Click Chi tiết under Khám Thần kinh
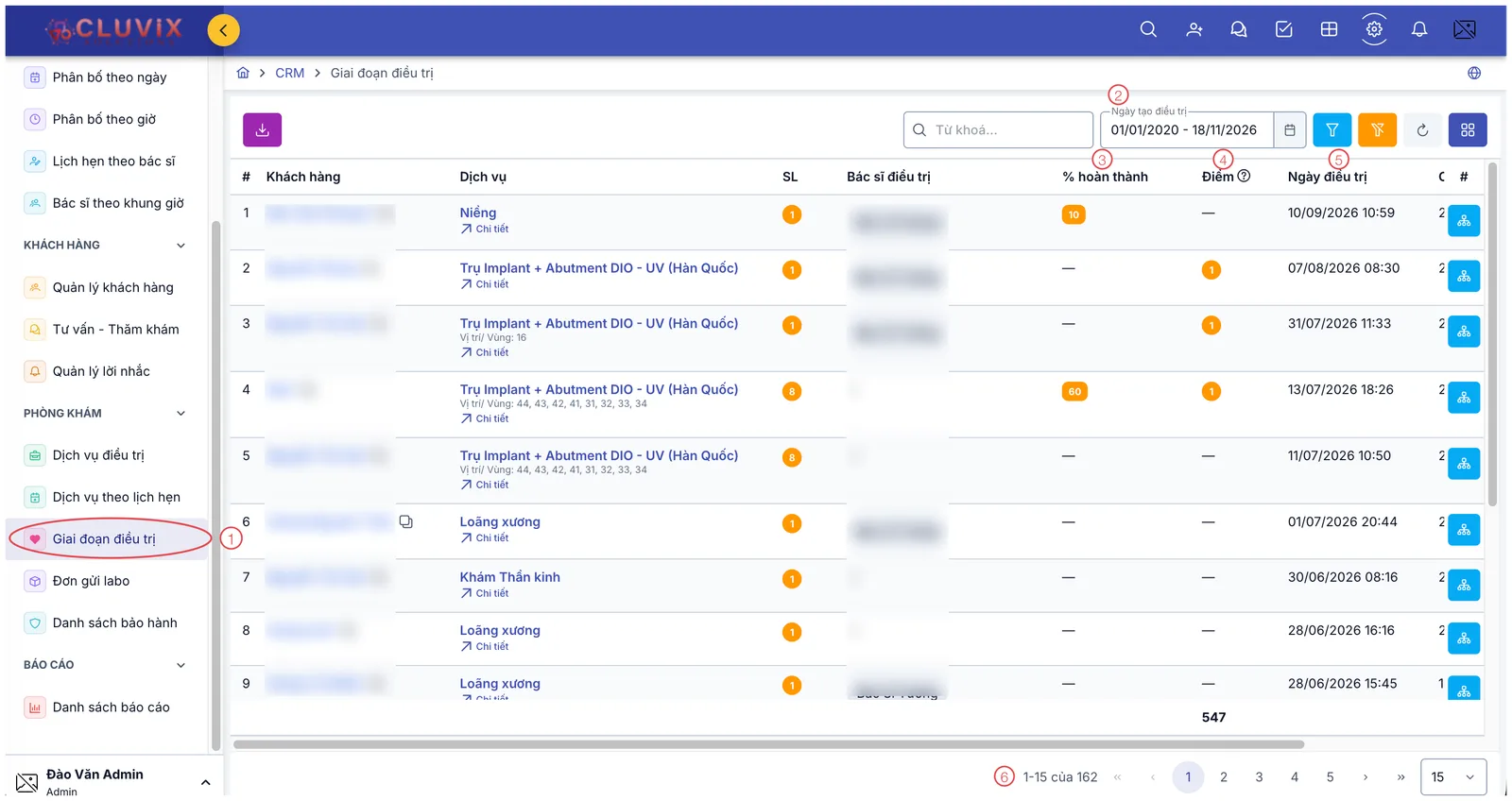The height and width of the screenshot is (801, 1512). point(485,593)
